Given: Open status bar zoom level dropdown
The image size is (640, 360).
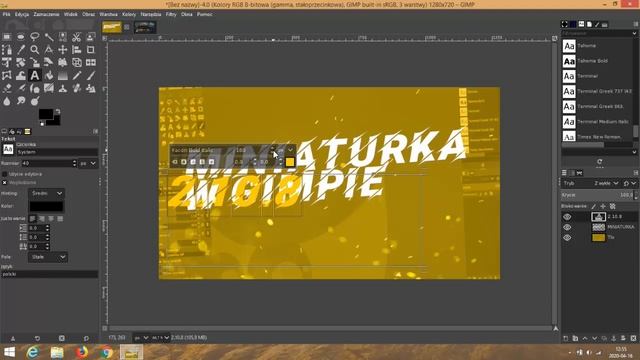Looking at the screenshot, I should pos(160,338).
